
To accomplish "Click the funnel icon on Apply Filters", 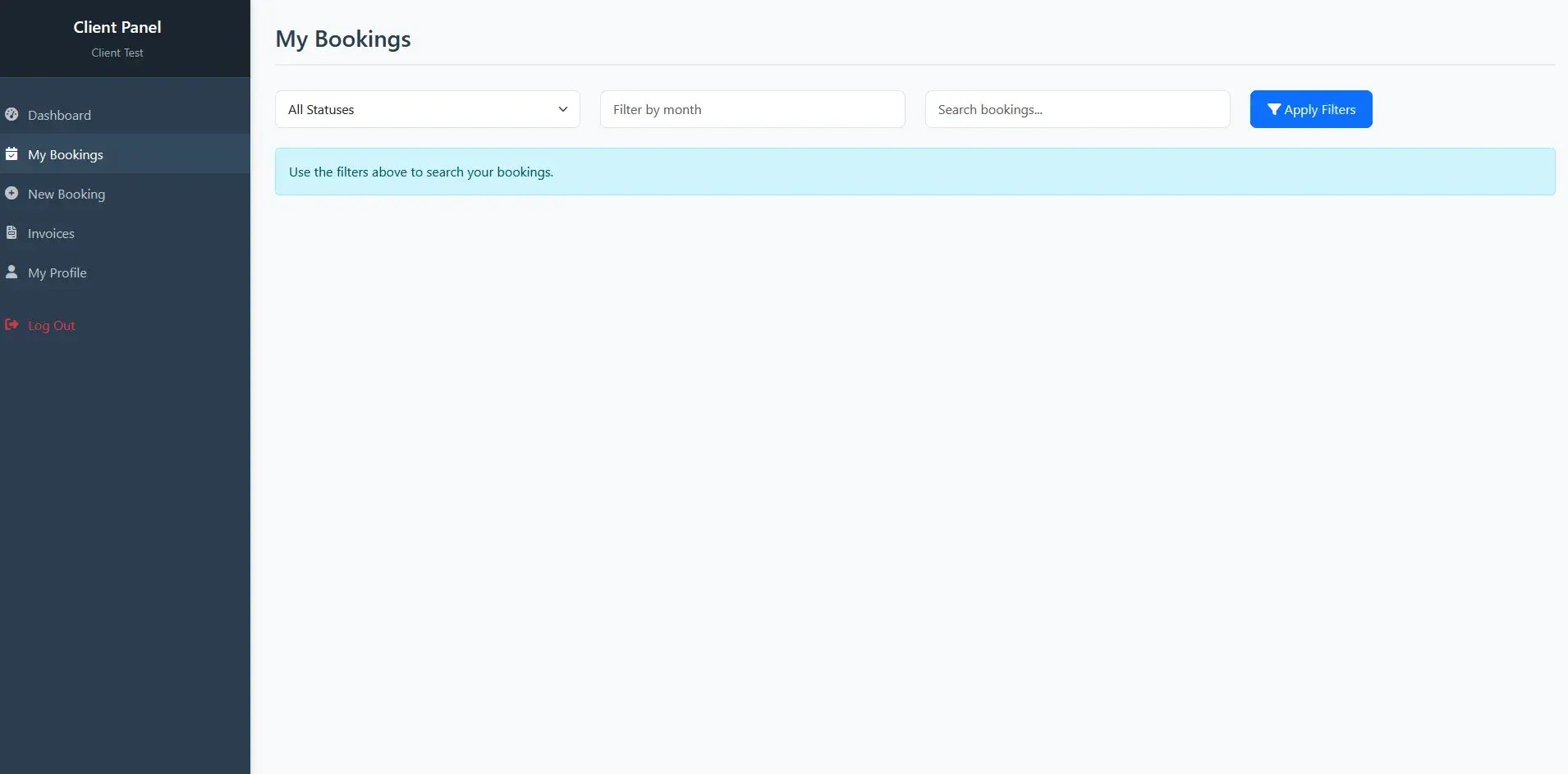I will point(1273,109).
